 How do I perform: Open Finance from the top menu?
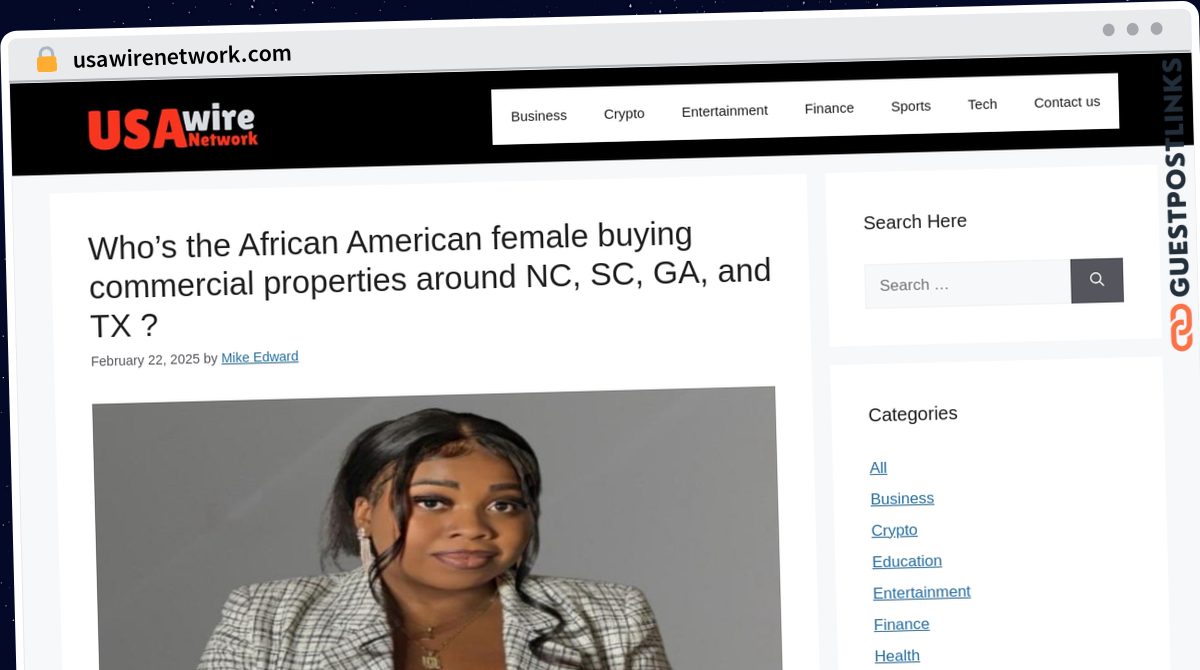tap(829, 108)
